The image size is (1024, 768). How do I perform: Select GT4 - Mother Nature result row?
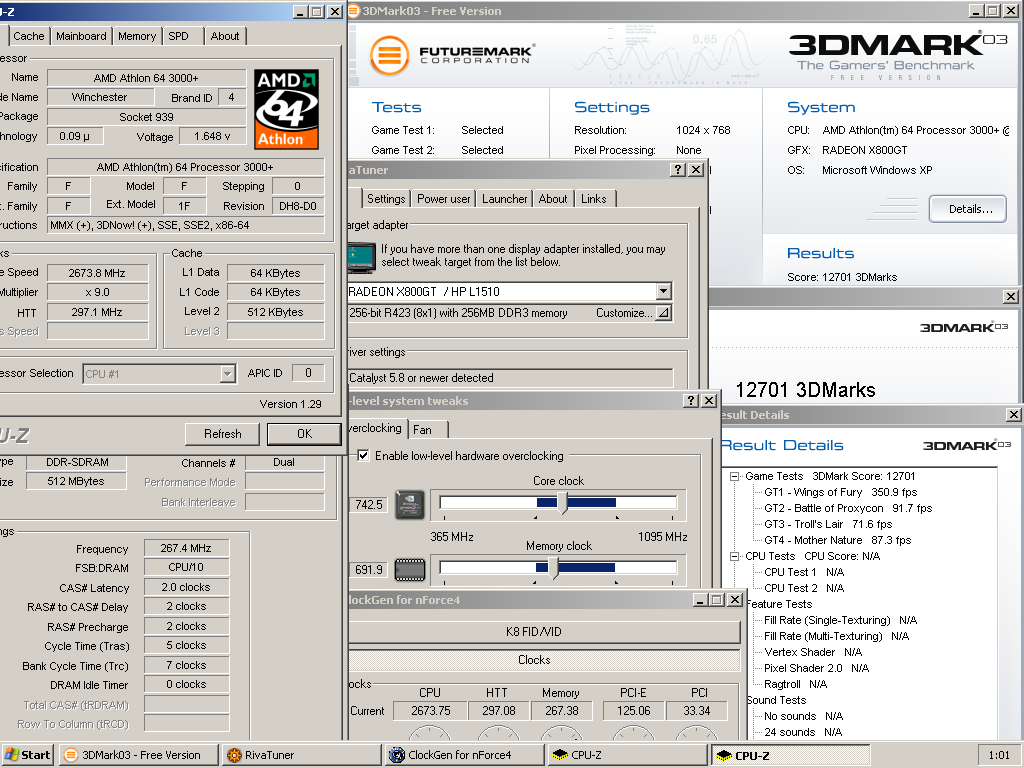pyautogui.click(x=838, y=540)
